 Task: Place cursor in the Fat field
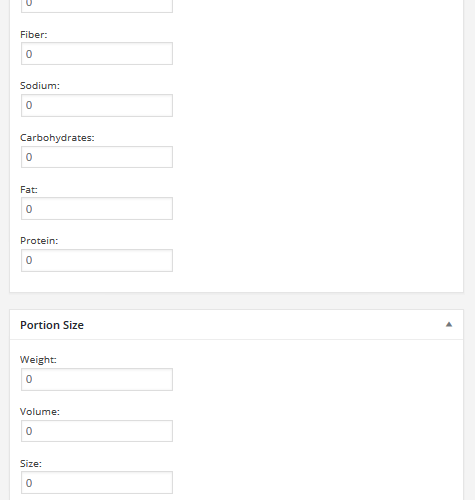coord(97,209)
